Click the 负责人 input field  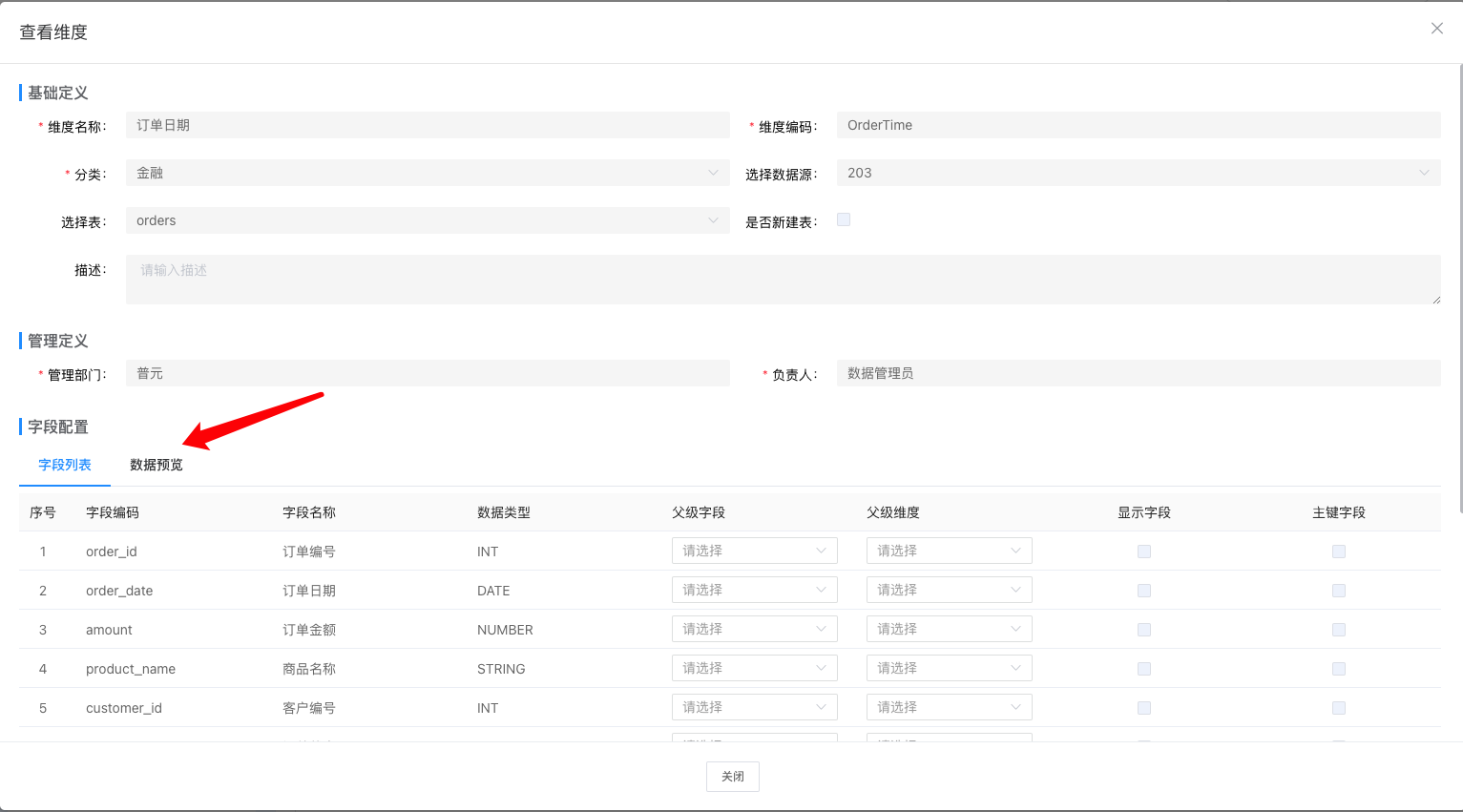(1138, 373)
